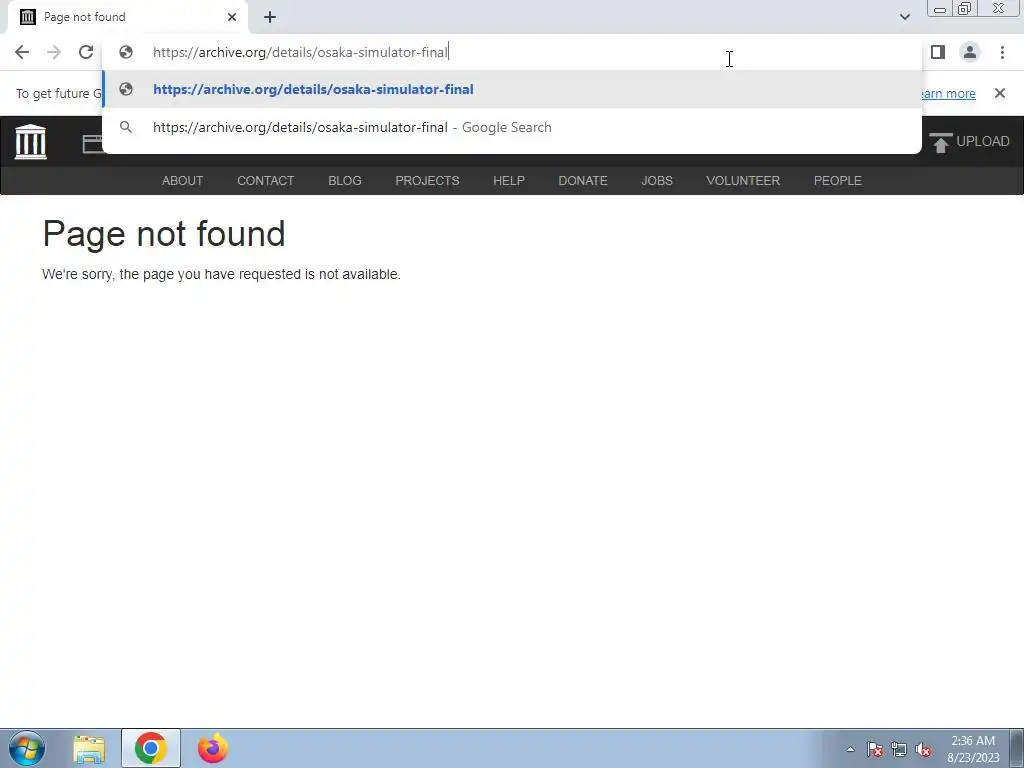This screenshot has width=1024, height=768.
Task: Click the muted volume tray icon
Action: tap(923, 749)
